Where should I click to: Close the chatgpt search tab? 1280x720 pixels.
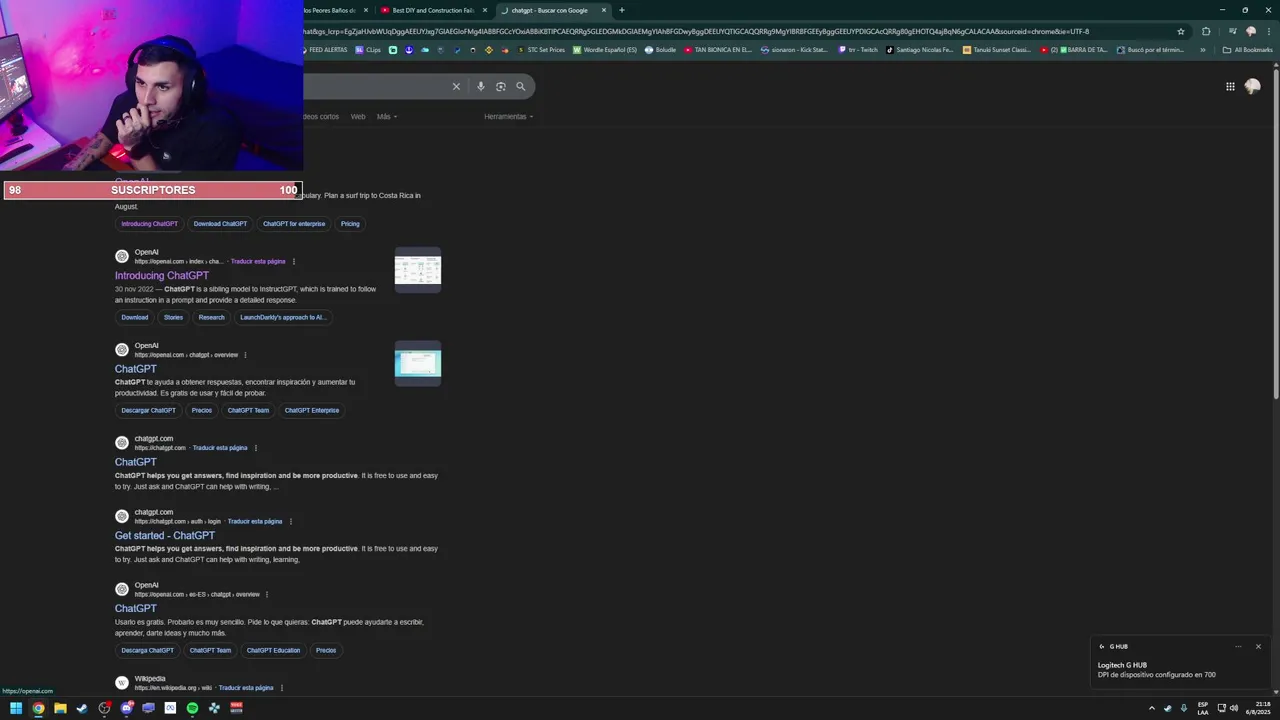coord(604,10)
